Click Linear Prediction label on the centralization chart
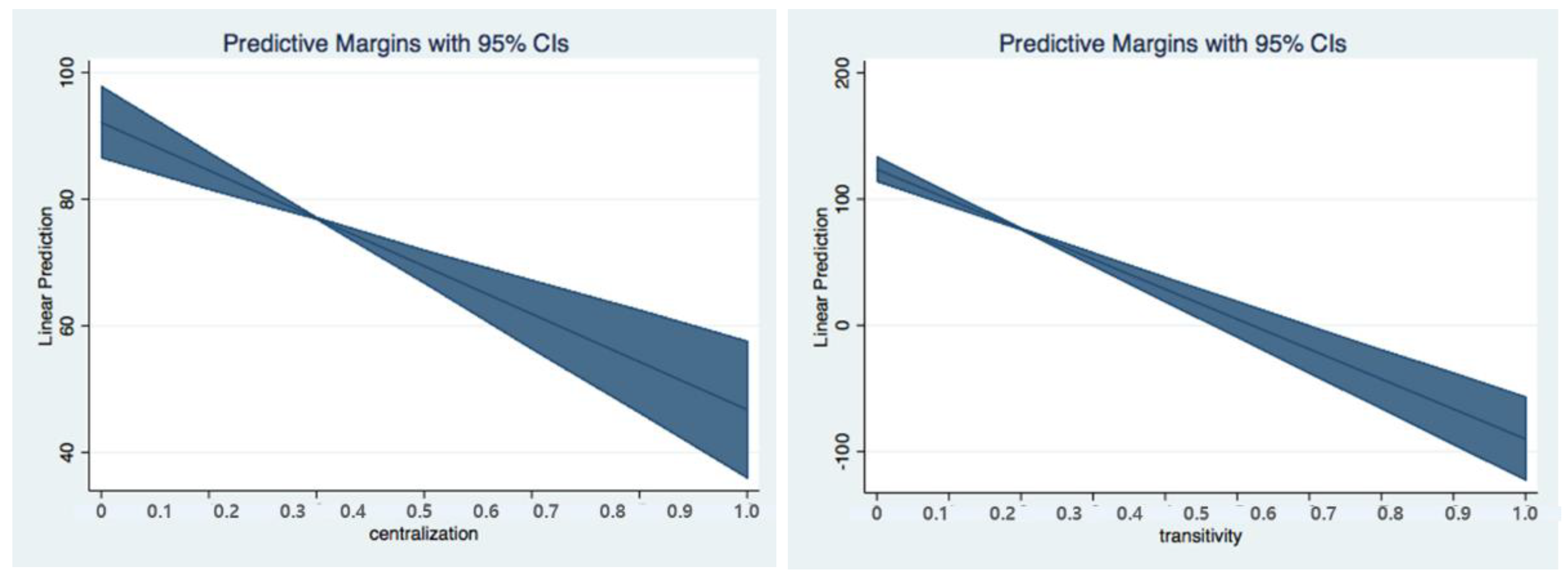 coord(46,276)
